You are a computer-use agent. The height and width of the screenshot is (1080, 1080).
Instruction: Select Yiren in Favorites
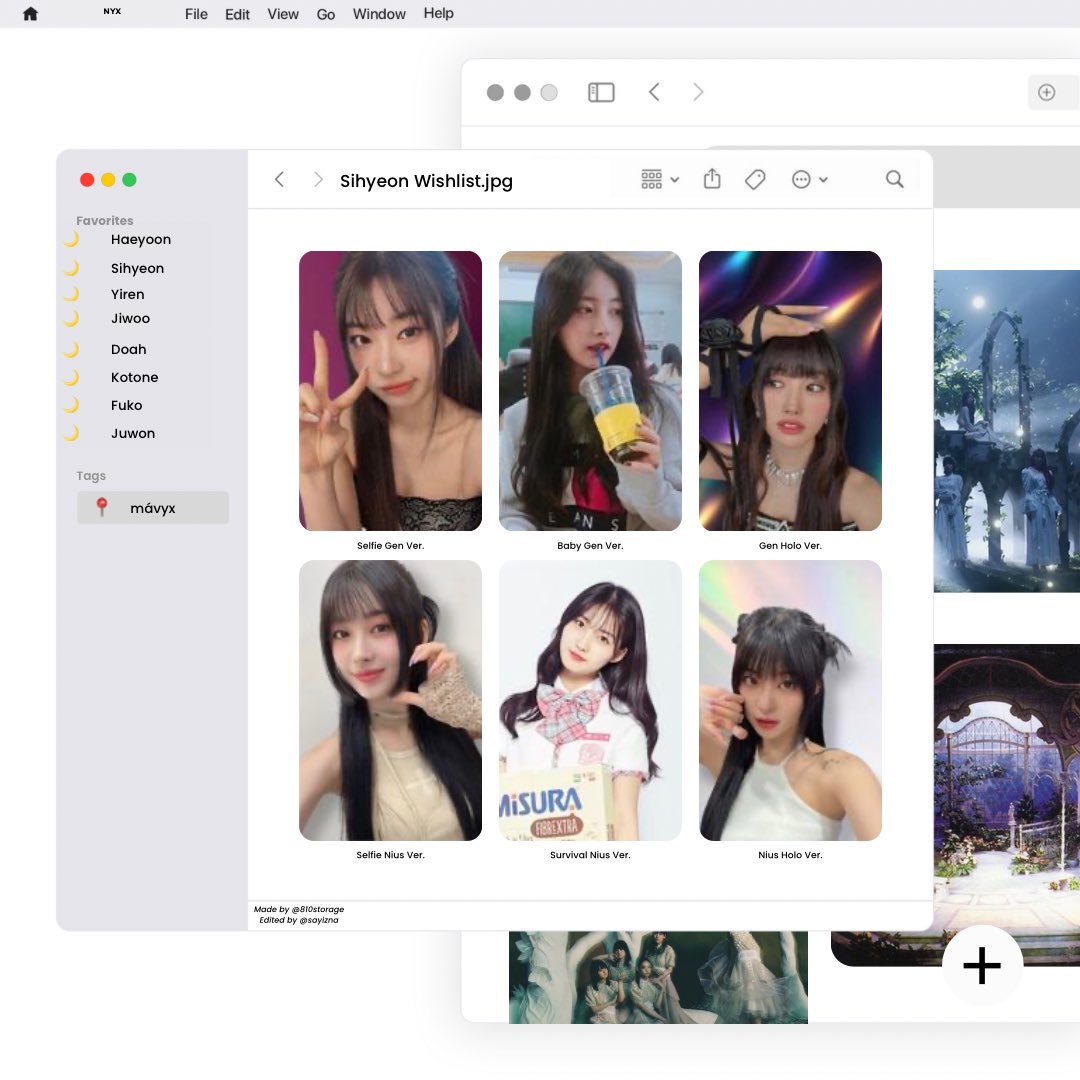coord(127,294)
